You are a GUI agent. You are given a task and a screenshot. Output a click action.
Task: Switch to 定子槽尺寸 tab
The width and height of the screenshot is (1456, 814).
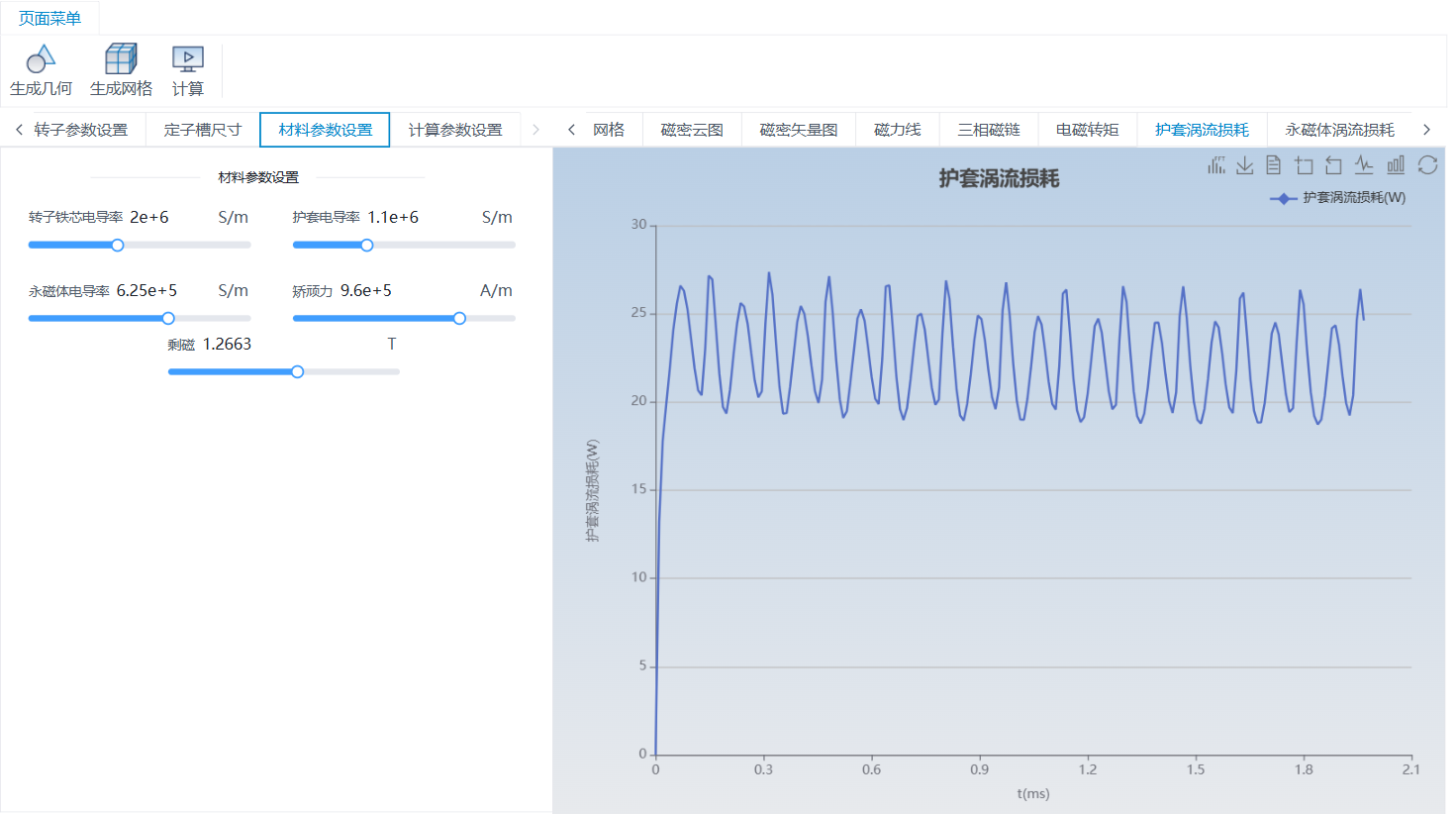(x=203, y=130)
